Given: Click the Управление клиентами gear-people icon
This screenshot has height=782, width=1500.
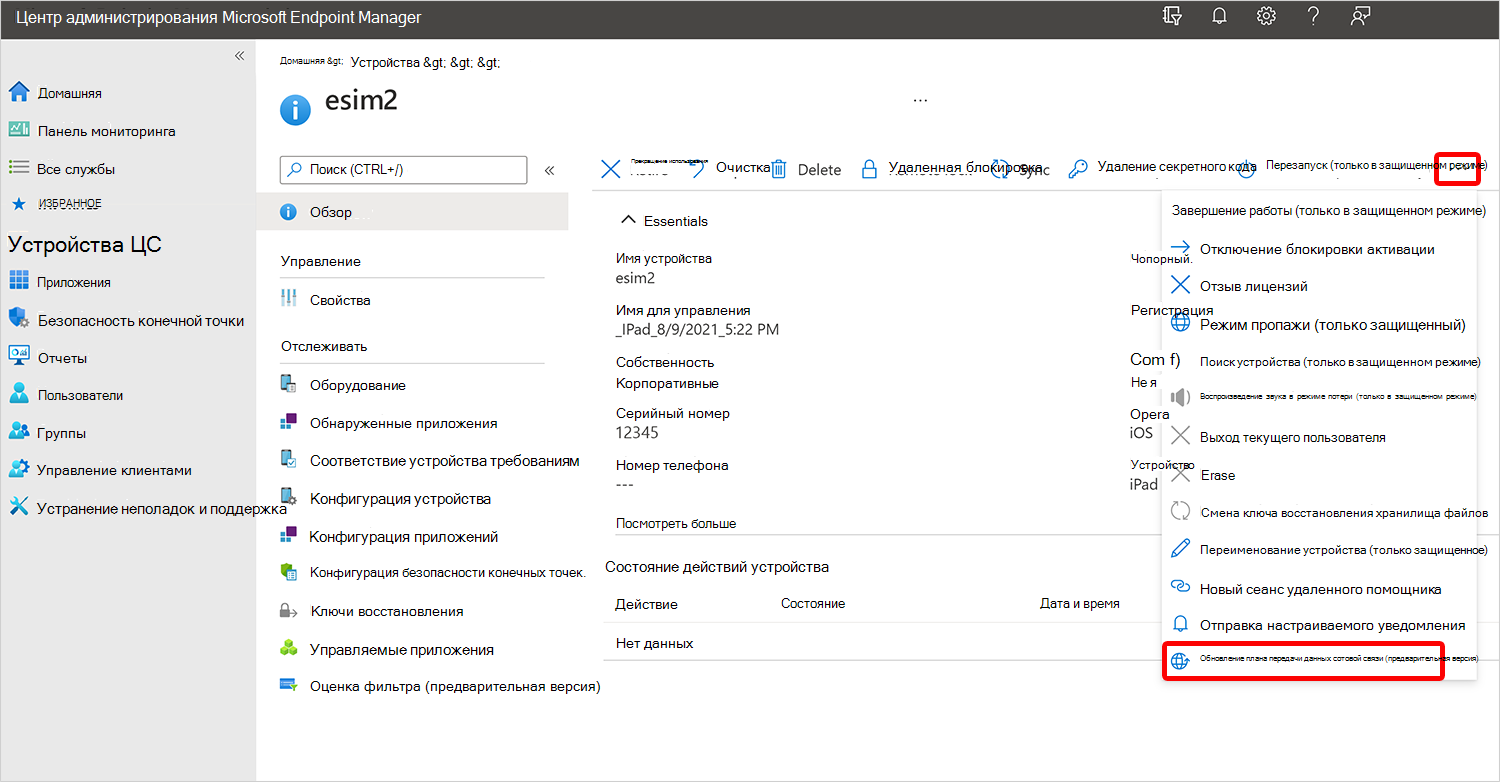Looking at the screenshot, I should pos(19,469).
